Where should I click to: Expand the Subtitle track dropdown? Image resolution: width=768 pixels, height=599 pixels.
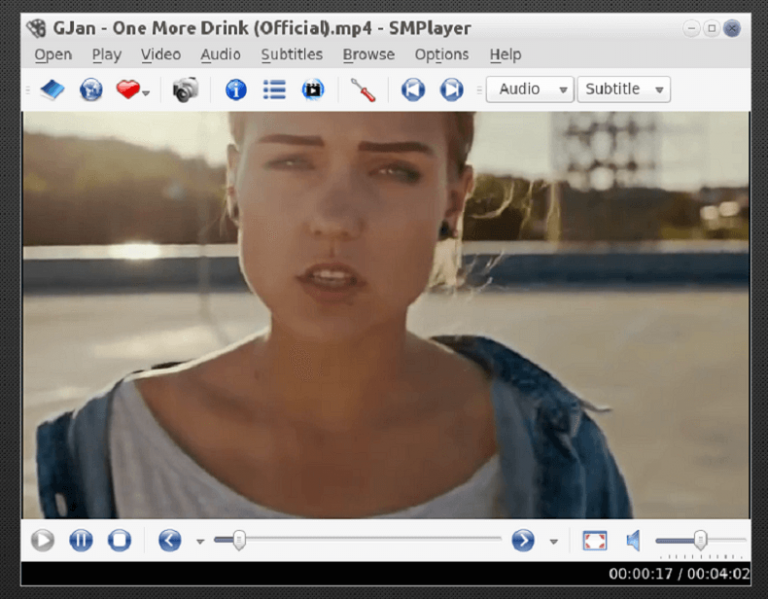[624, 89]
